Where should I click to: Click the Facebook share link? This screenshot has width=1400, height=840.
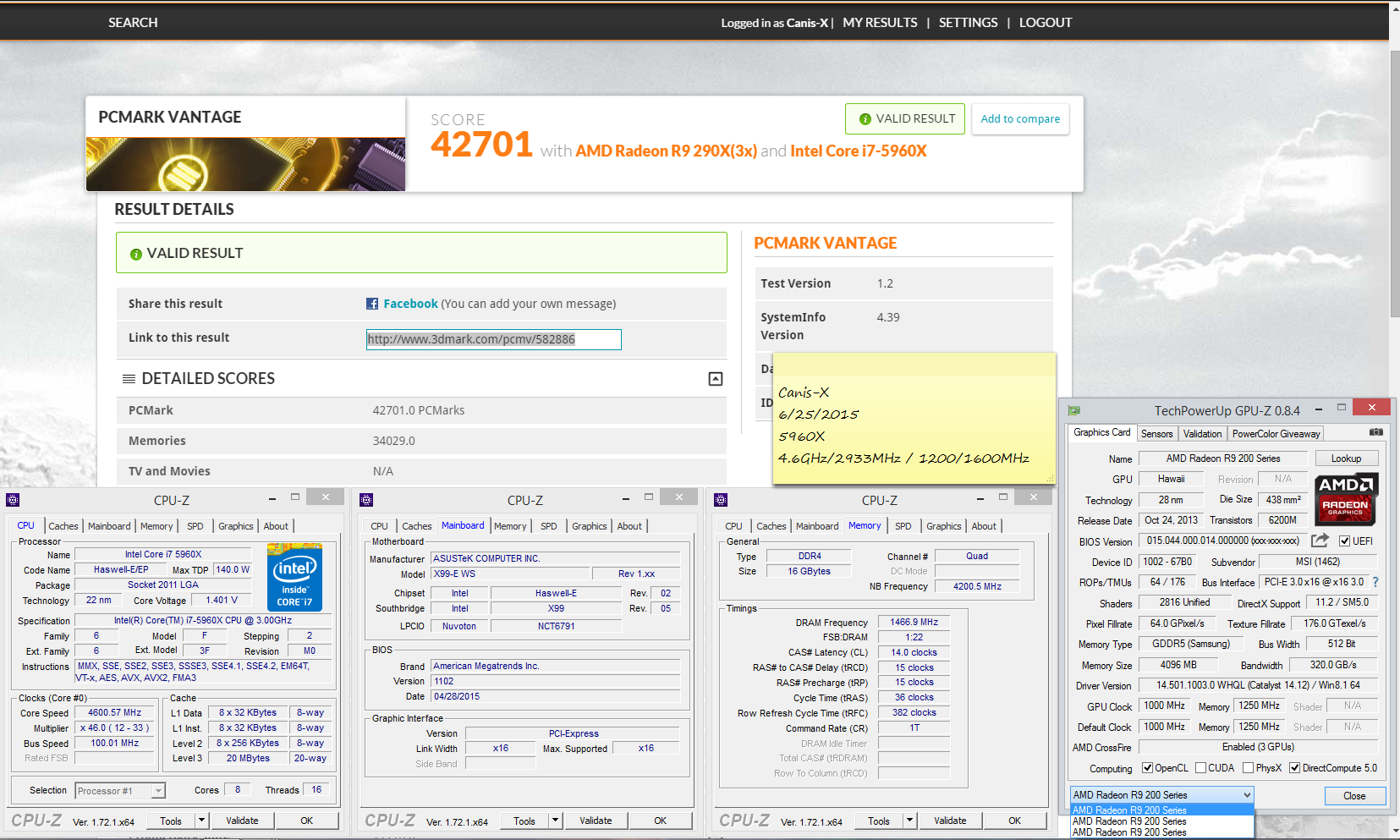(410, 304)
